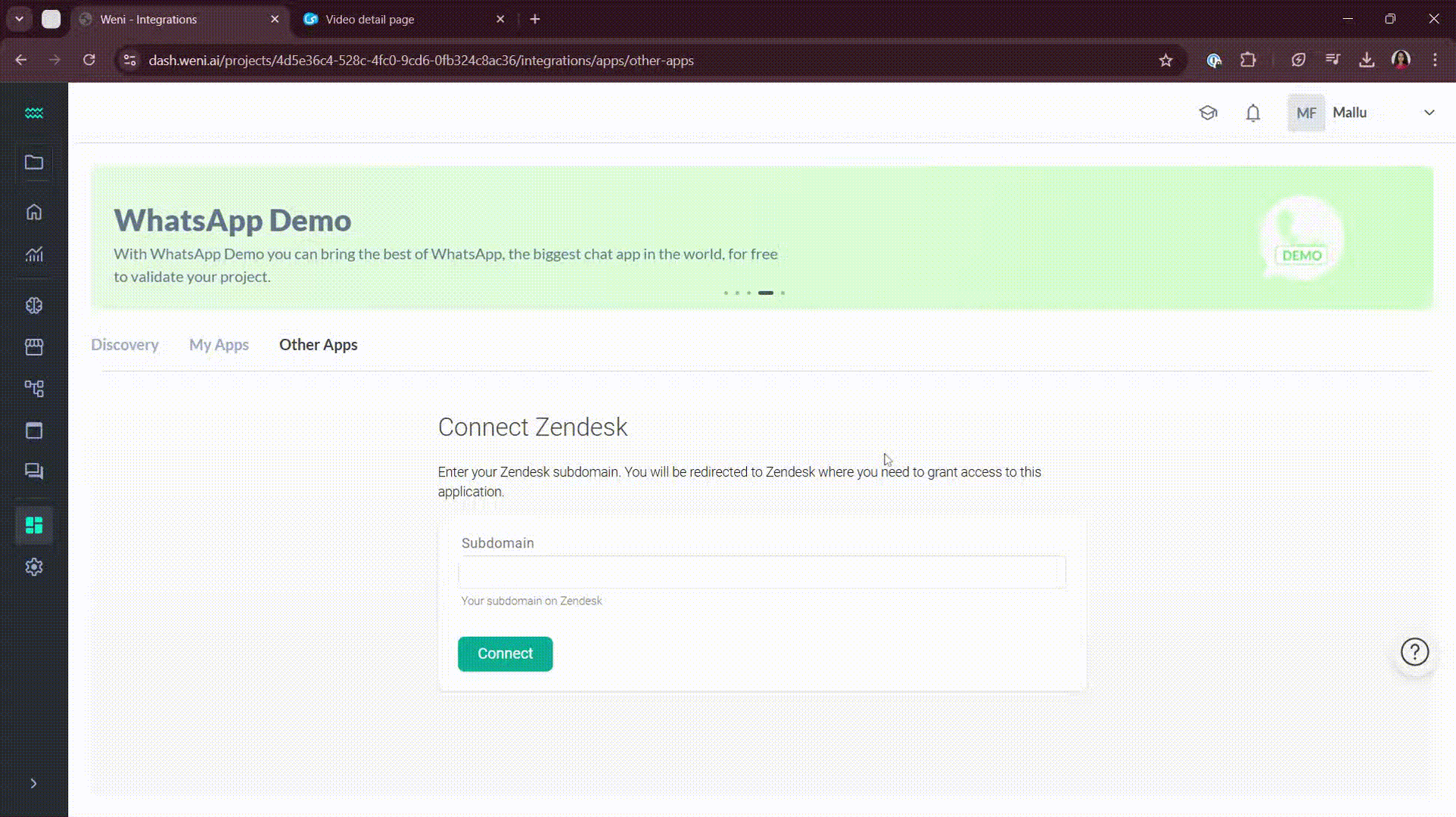Select the projects folder icon in sidebar
Image resolution: width=1456 pixels, height=817 pixels.
coord(33,162)
